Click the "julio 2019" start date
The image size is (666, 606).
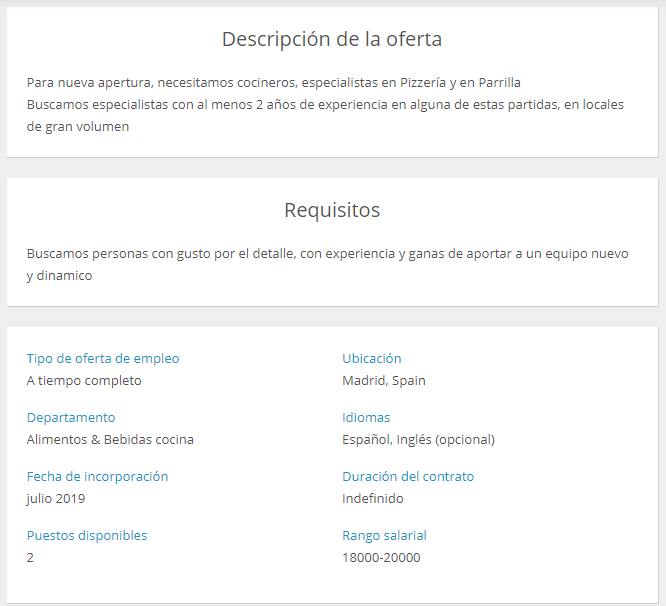tap(56, 498)
